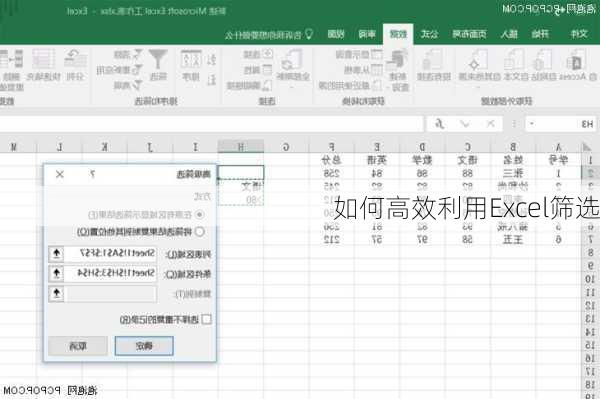This screenshot has height=399, width=600.
Task: Close the Advanced Filter (高级筛选) dialog
Action: click(60, 174)
